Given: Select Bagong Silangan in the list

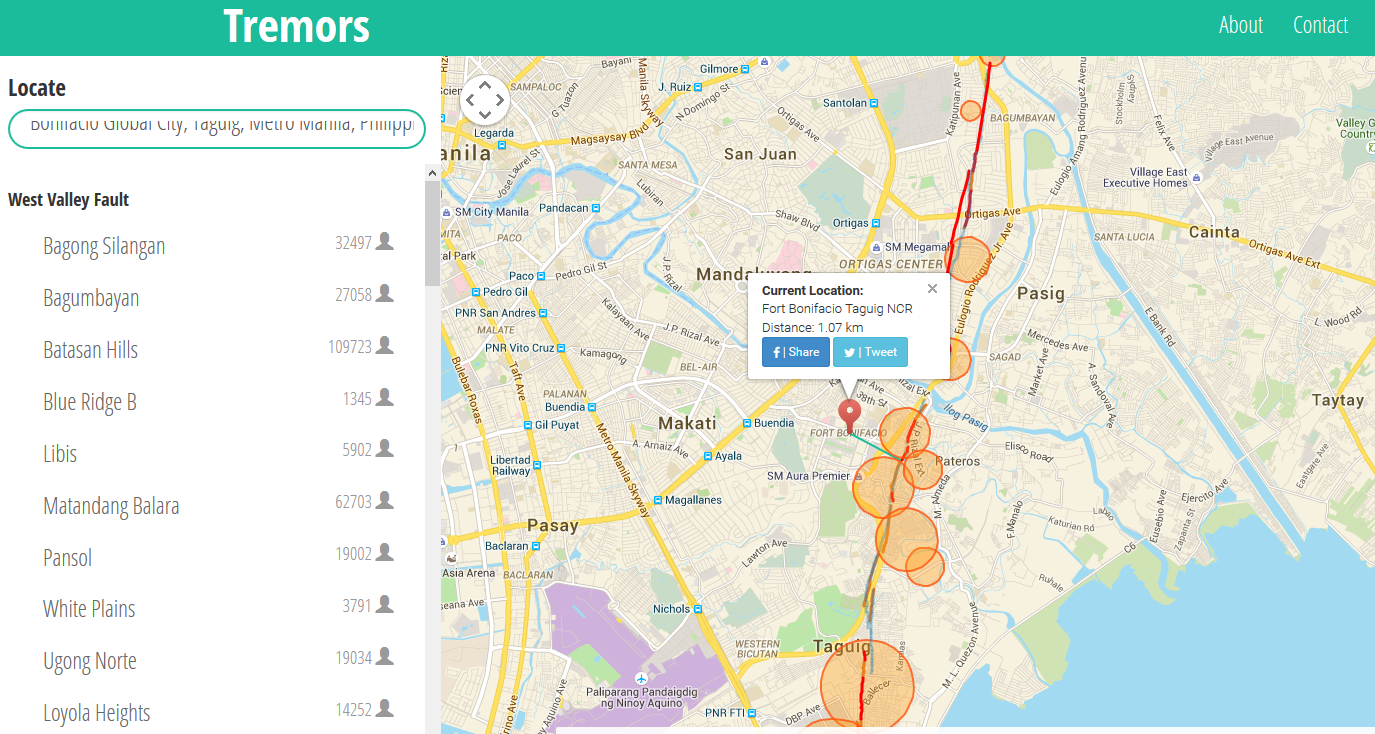Looking at the screenshot, I should [x=104, y=246].
